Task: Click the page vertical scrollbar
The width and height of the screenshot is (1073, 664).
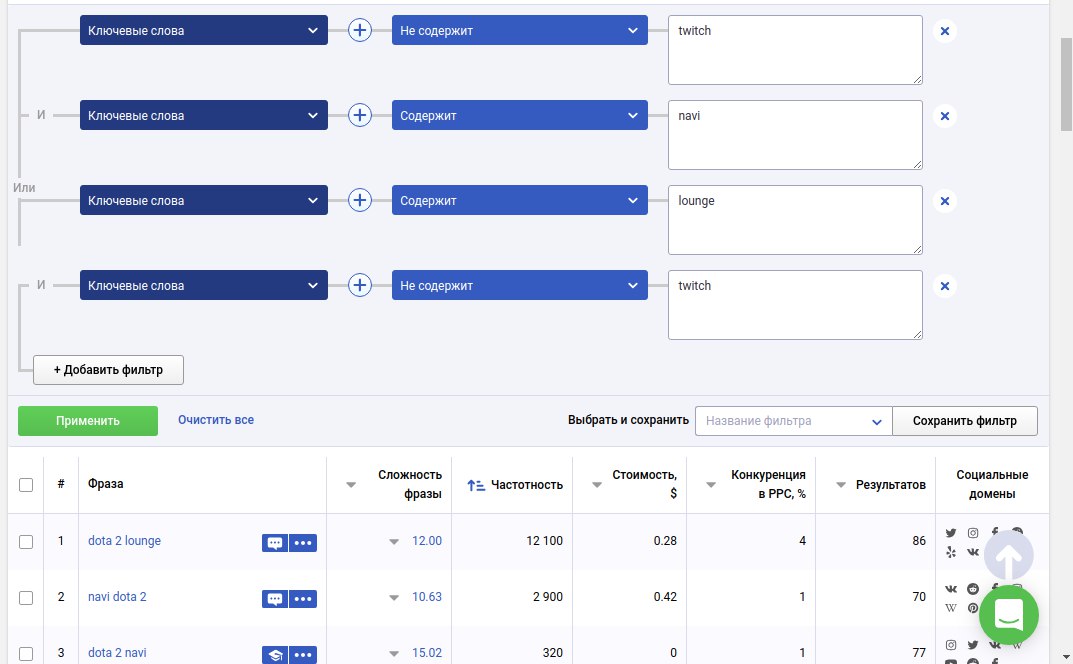Action: click(x=1066, y=84)
